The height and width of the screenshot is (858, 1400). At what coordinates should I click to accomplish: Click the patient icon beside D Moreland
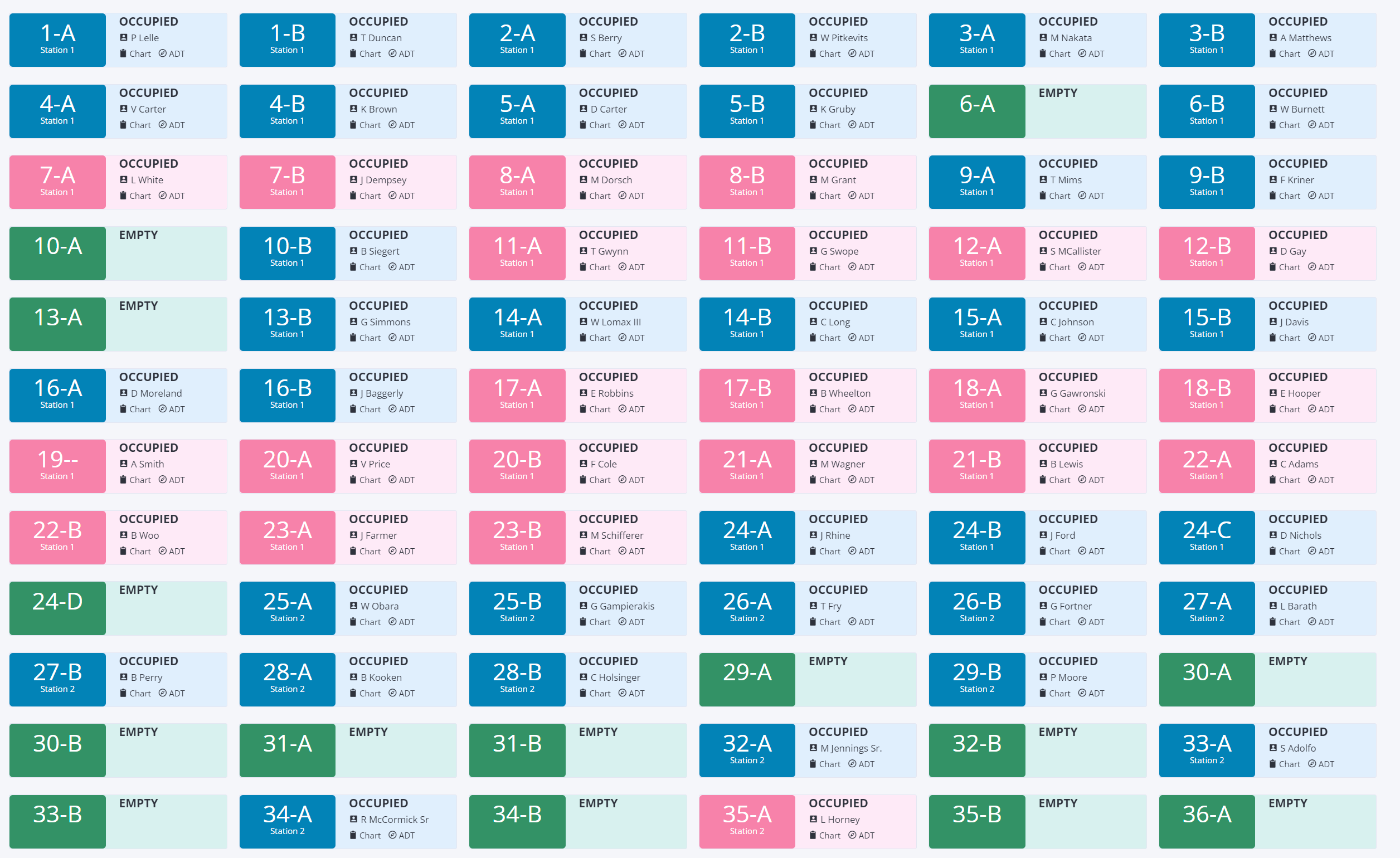[123, 393]
